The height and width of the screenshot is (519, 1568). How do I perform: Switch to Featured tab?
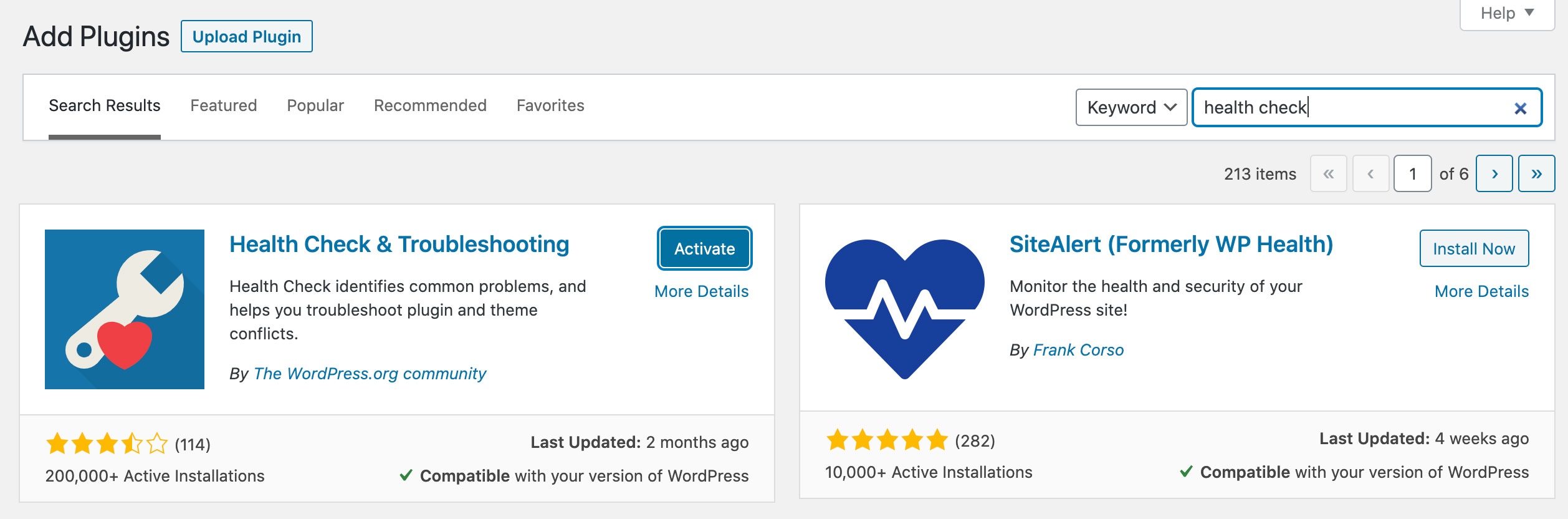coord(224,105)
